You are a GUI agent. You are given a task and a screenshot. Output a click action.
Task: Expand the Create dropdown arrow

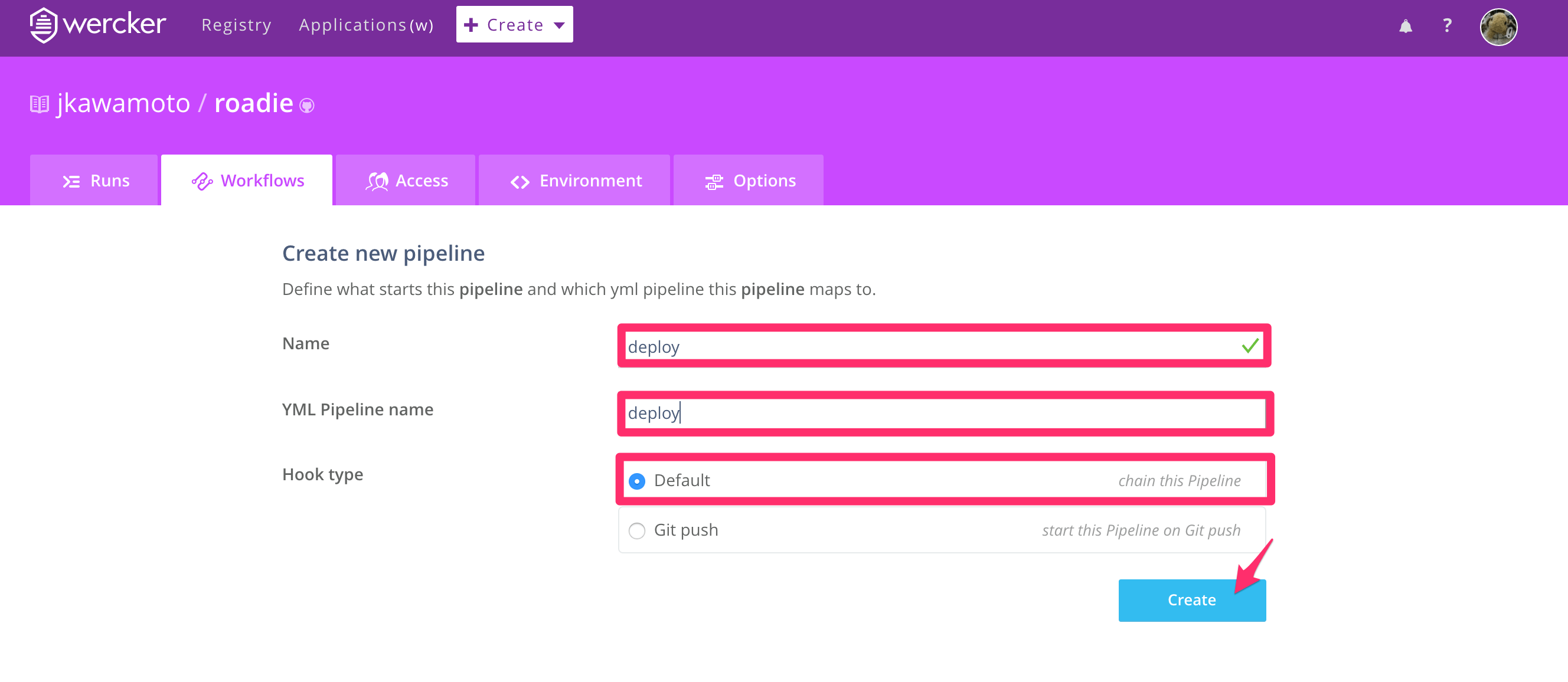[x=559, y=25]
